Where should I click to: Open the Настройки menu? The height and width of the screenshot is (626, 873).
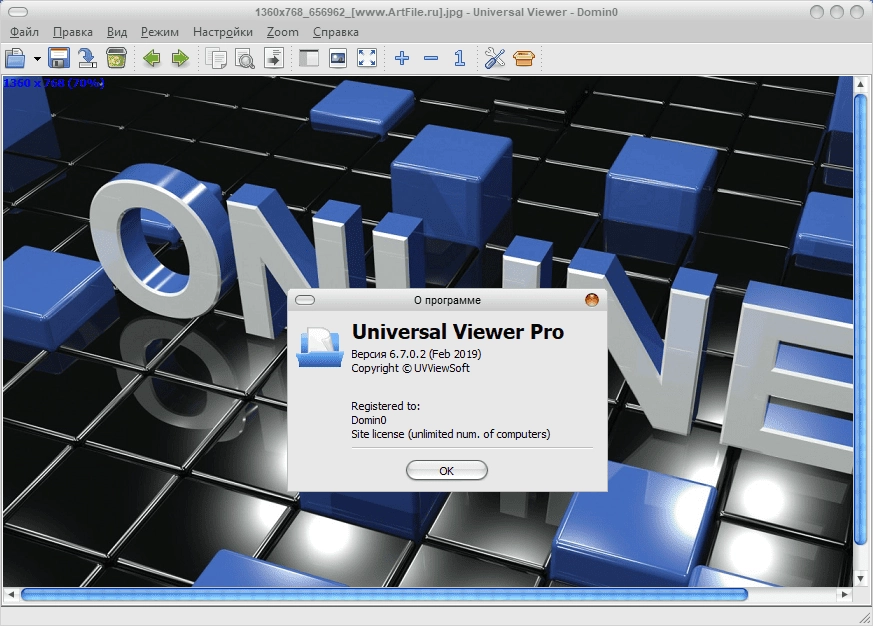pos(223,32)
